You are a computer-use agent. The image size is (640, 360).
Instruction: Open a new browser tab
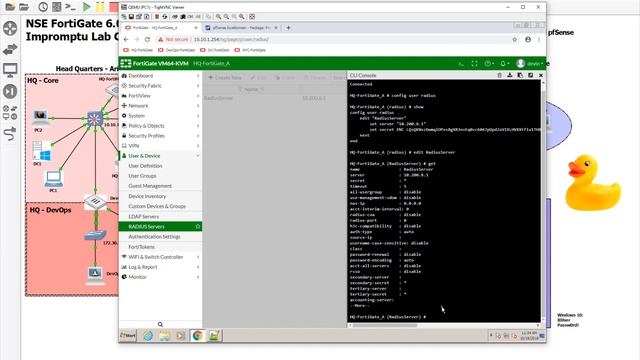288,28
